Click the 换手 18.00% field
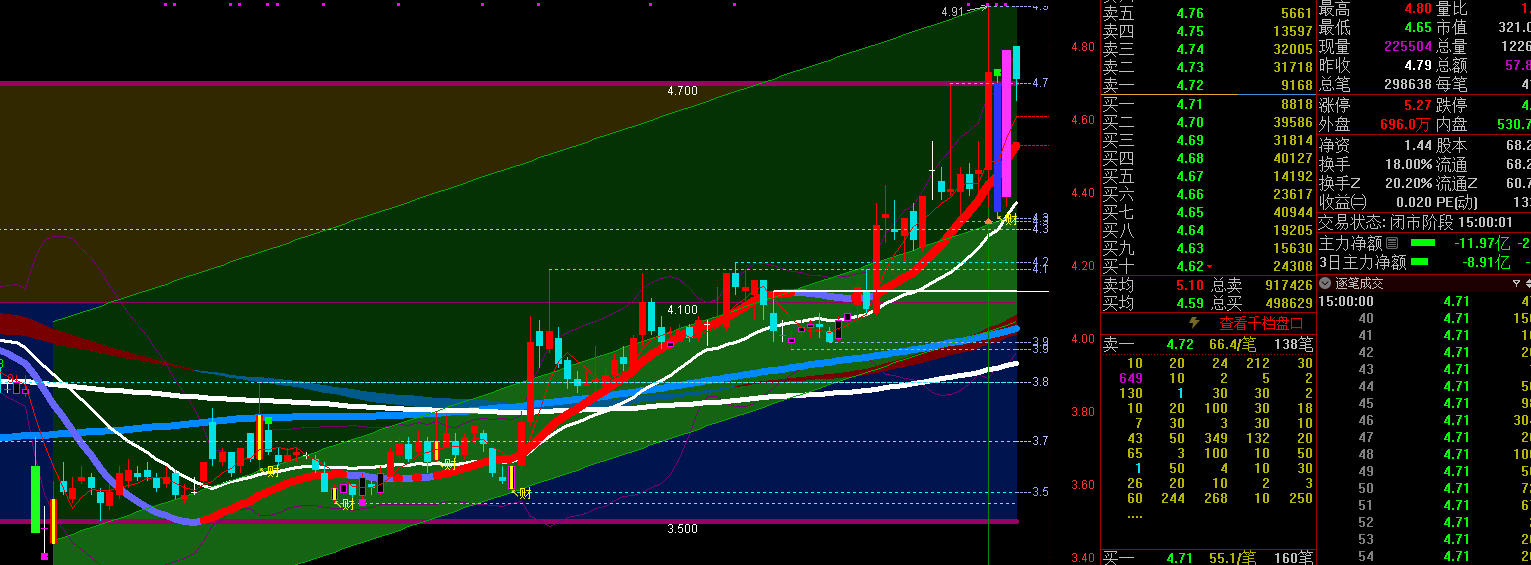 (1375, 164)
